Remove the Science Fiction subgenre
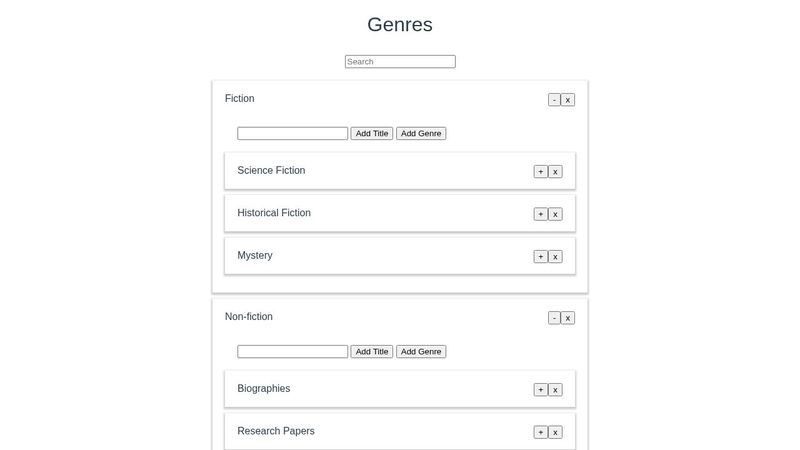Viewport: 800px width, 450px height. [x=555, y=172]
